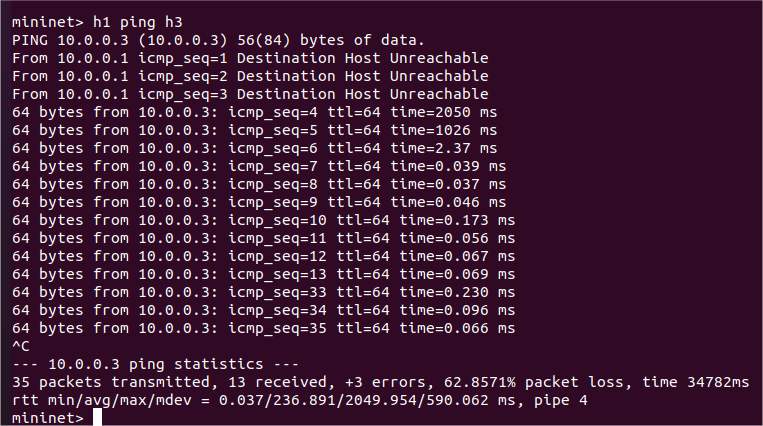Viewport: 763px width, 426px height.
Task: Click the icmp_seq=13 reply line
Action: 262,274
